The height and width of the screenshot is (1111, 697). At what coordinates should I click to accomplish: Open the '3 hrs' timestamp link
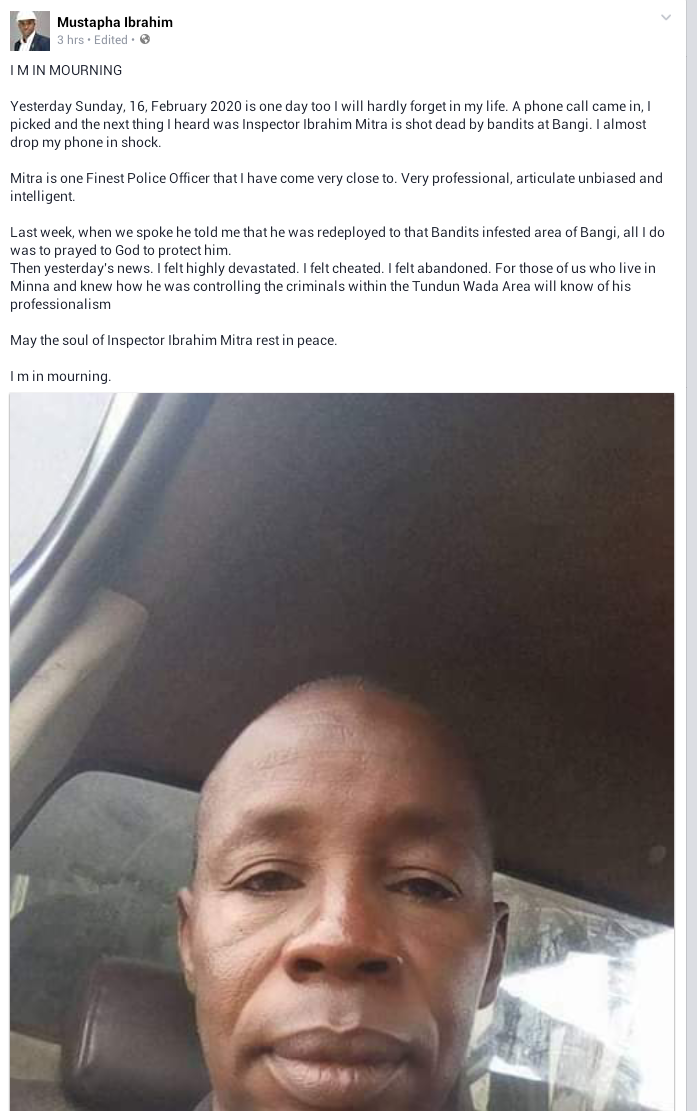tap(70, 40)
